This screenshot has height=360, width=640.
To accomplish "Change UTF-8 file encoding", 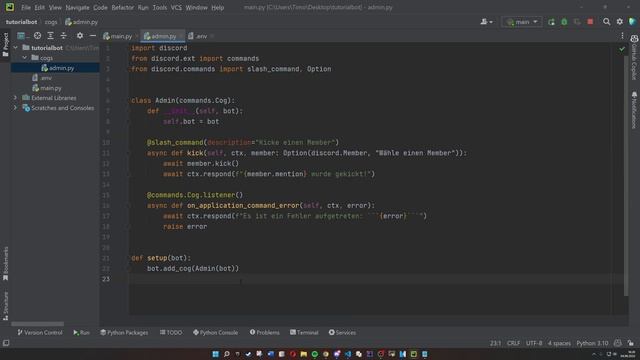I will click(x=534, y=343).
